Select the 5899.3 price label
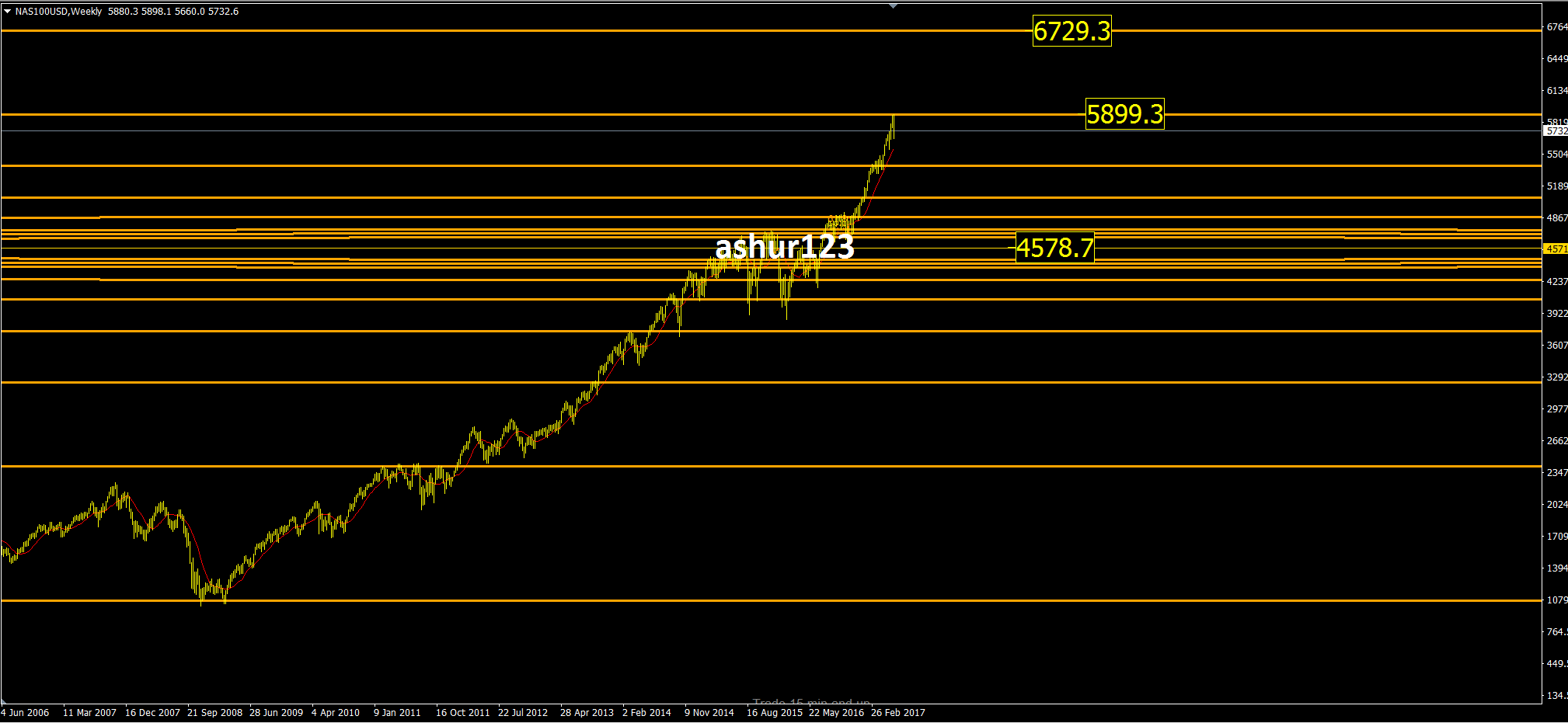 [x=1124, y=114]
